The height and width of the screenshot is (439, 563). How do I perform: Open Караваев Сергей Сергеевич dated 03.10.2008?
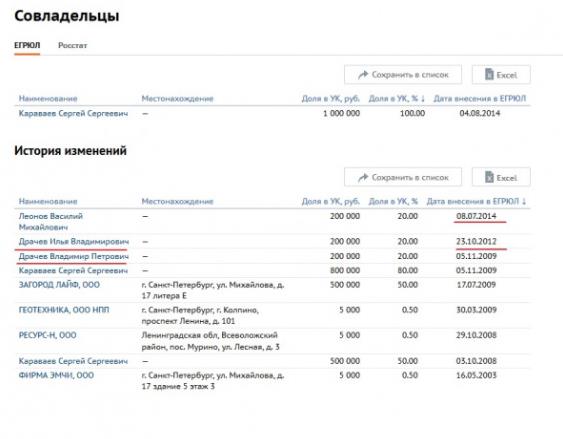(x=73, y=361)
